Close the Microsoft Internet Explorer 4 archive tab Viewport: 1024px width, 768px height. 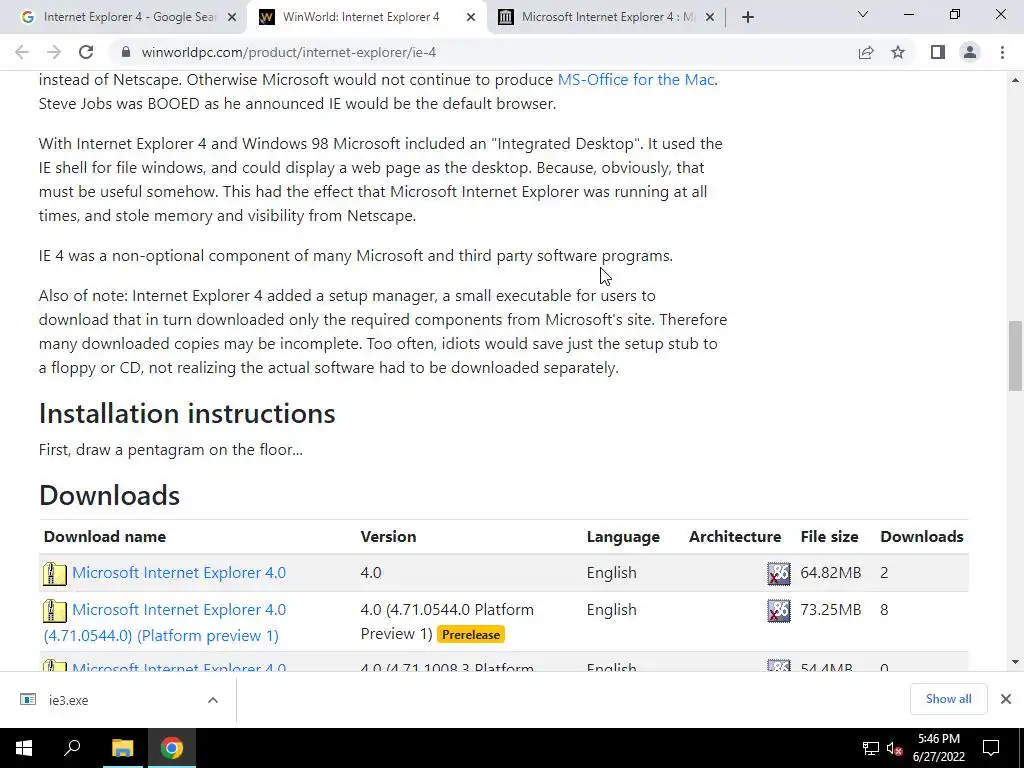click(711, 17)
